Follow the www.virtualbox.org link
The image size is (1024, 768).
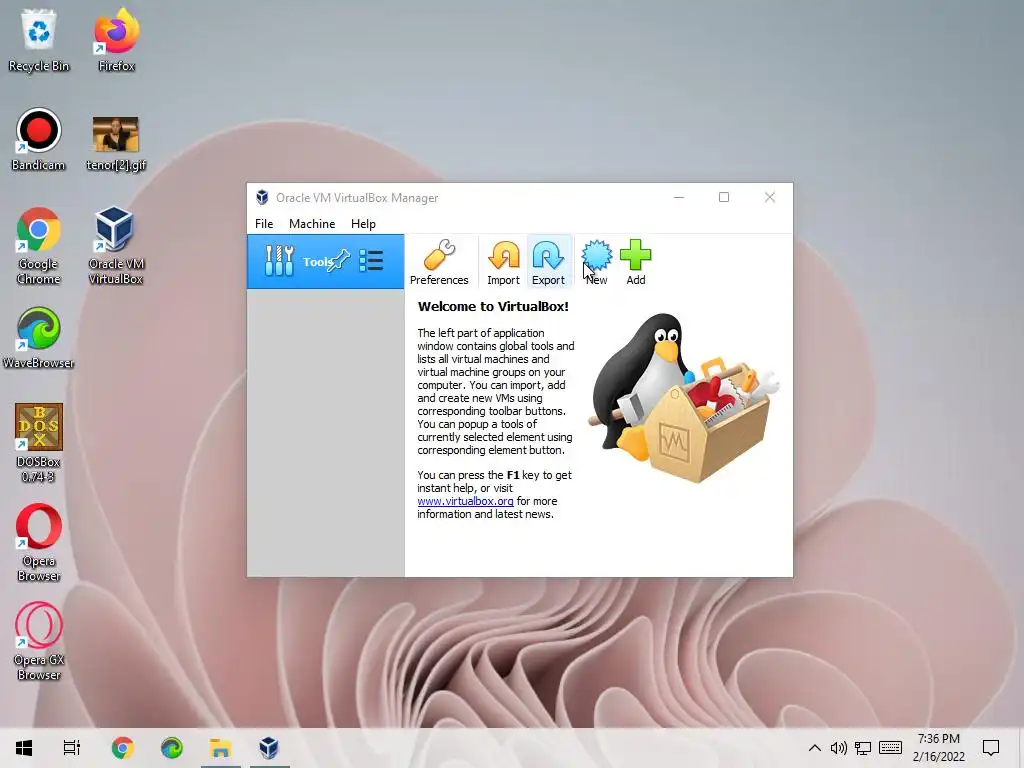pos(465,501)
